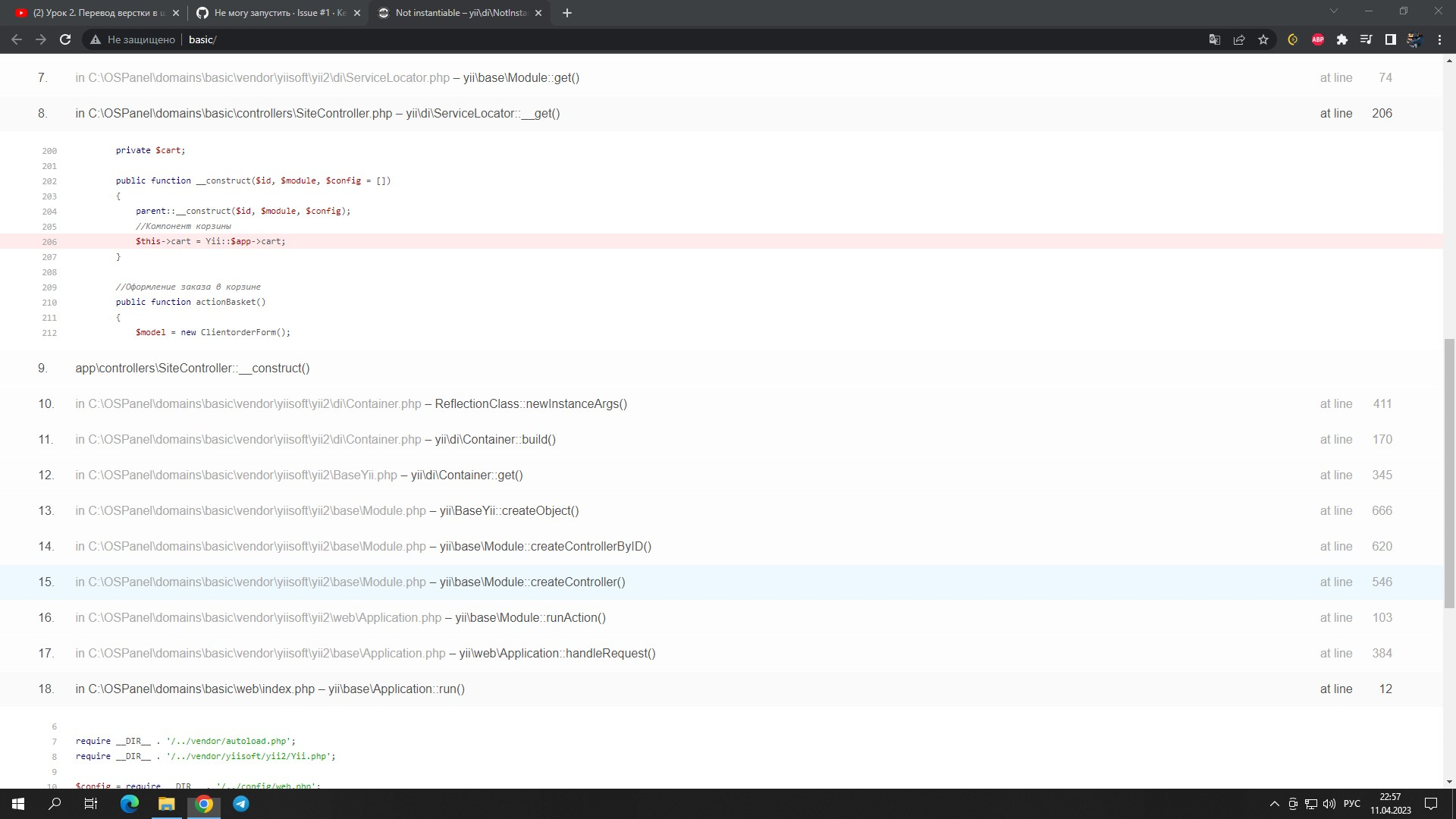Open the media playlist control icon in toolbar
Screen dimensions: 1456x819
[x=1366, y=39]
